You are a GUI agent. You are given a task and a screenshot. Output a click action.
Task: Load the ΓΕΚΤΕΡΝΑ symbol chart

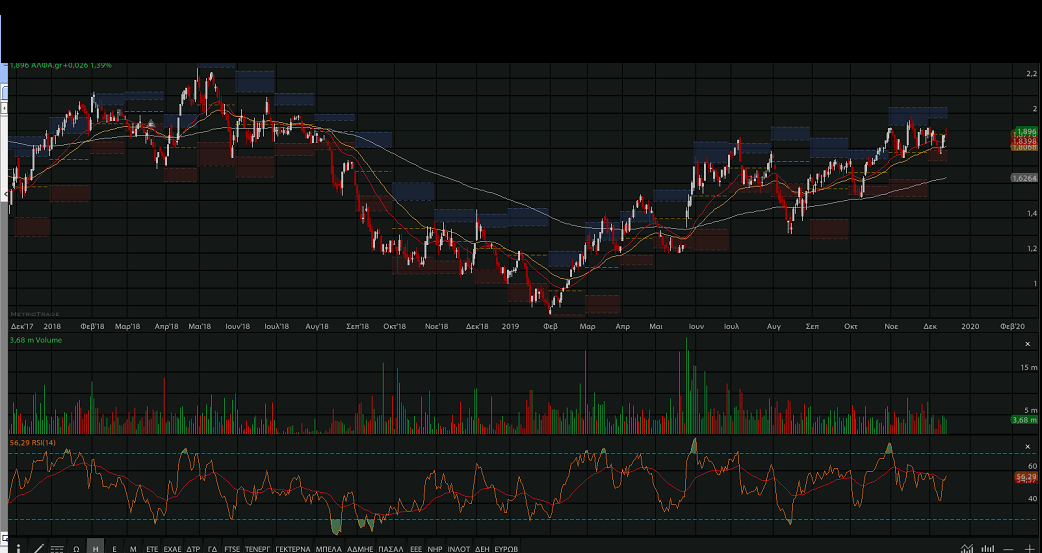point(293,548)
